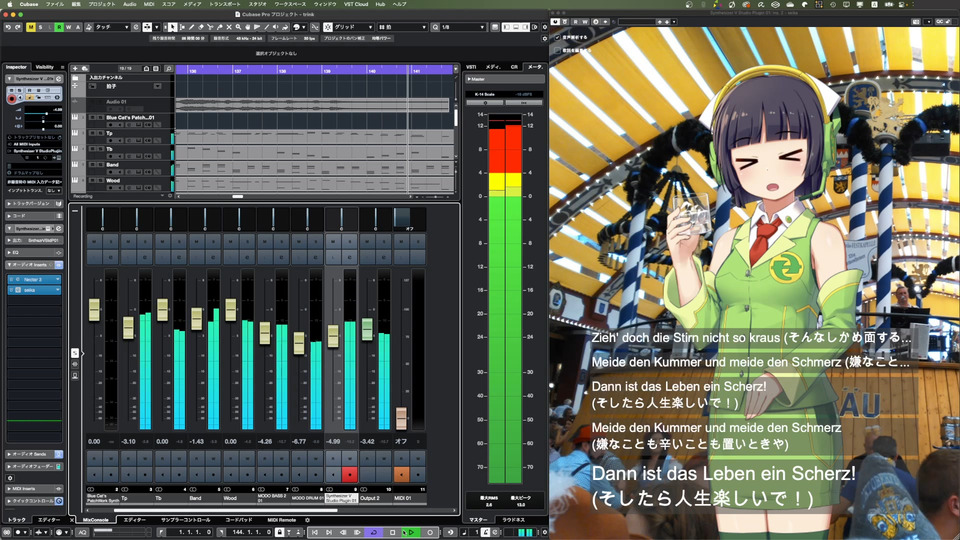Screen dimensions: 960x540
Task: Click the AQ auto-quantize button
Action: point(82,533)
